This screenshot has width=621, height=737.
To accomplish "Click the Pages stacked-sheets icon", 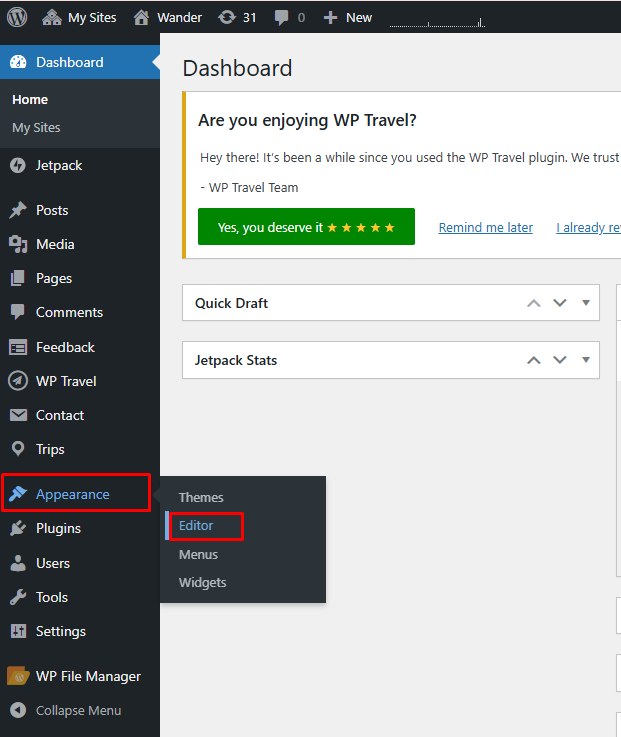I will click(x=18, y=278).
